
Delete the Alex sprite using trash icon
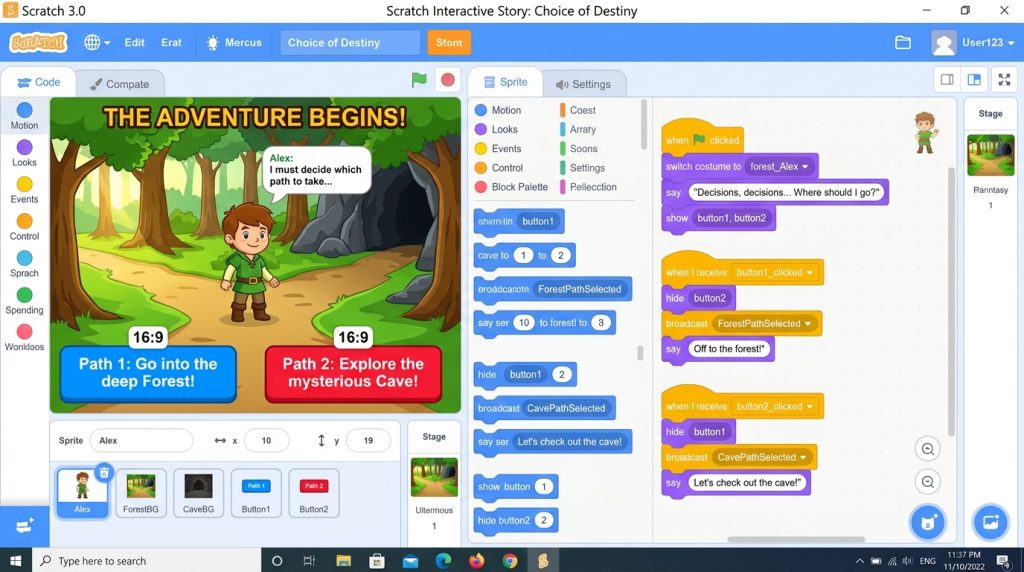click(x=104, y=471)
